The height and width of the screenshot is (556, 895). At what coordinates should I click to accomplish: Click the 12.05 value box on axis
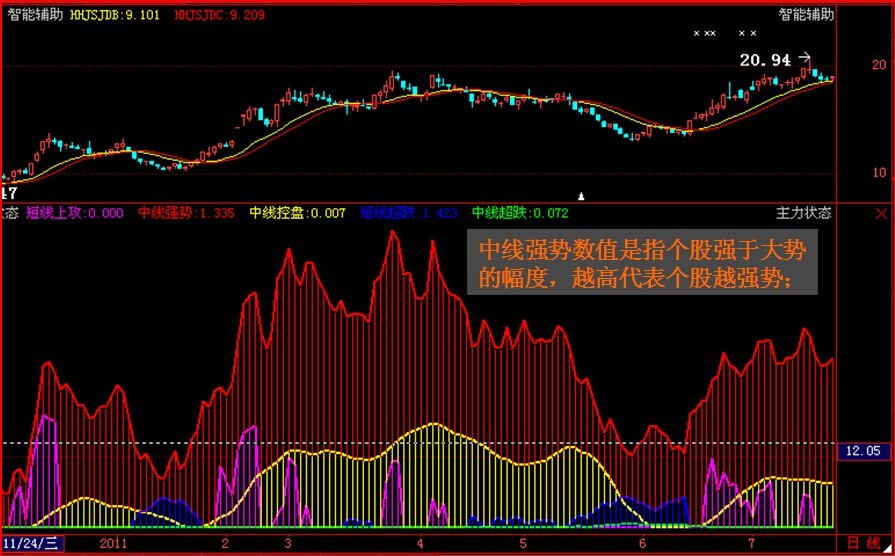(x=860, y=452)
